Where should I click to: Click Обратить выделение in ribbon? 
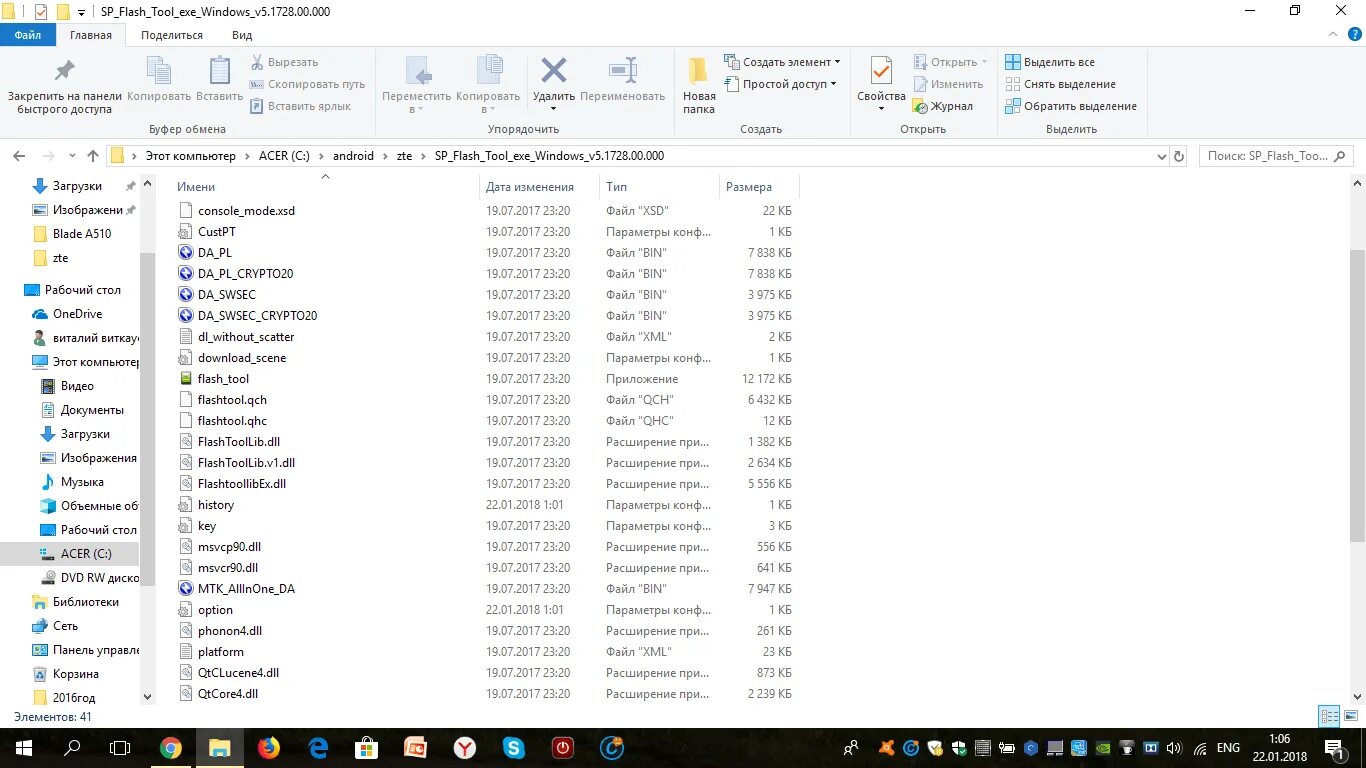coord(1071,106)
